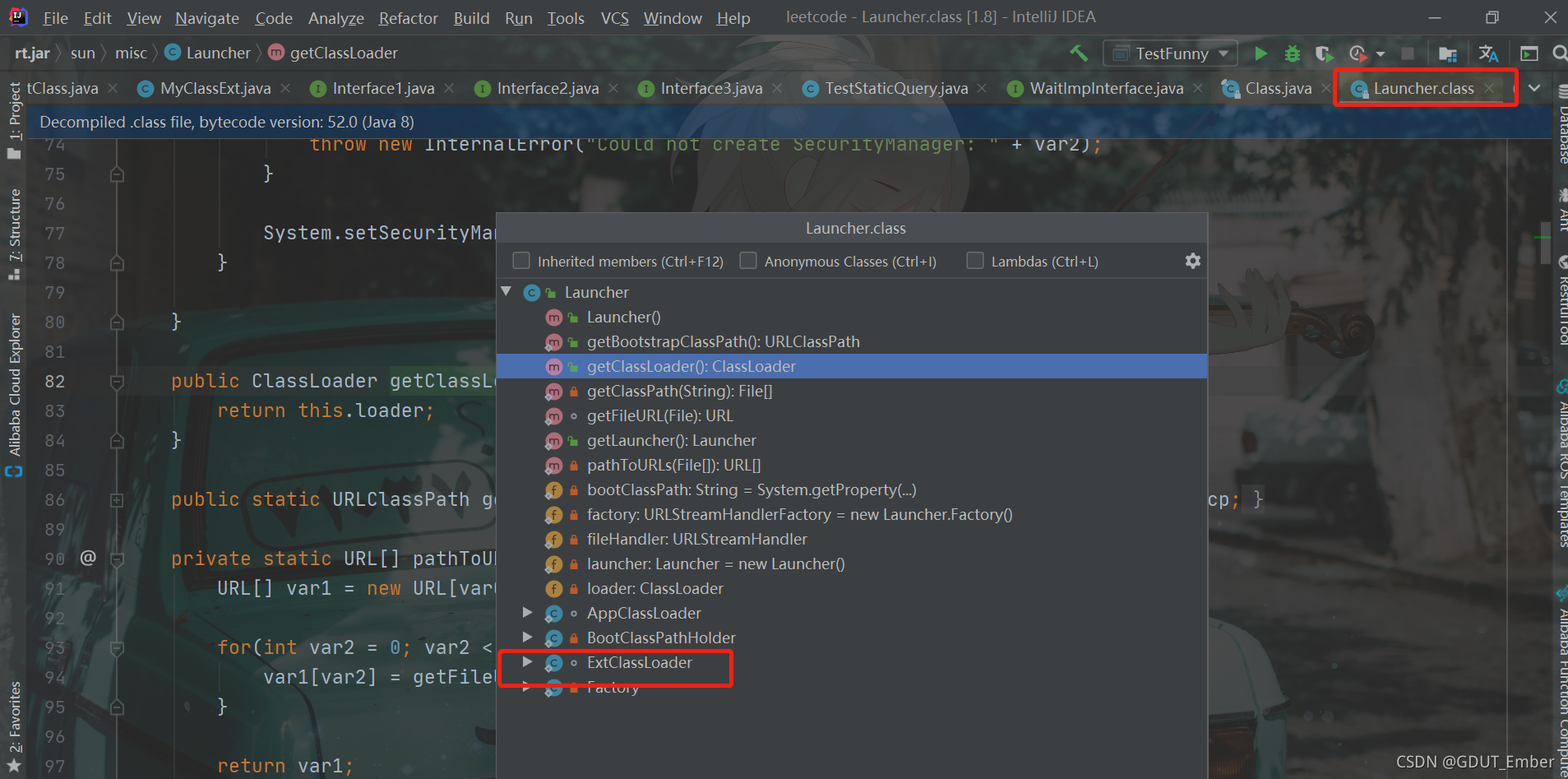Viewport: 1568px width, 779px height.
Task: Open Project Structure folder icon
Action: (x=1448, y=54)
